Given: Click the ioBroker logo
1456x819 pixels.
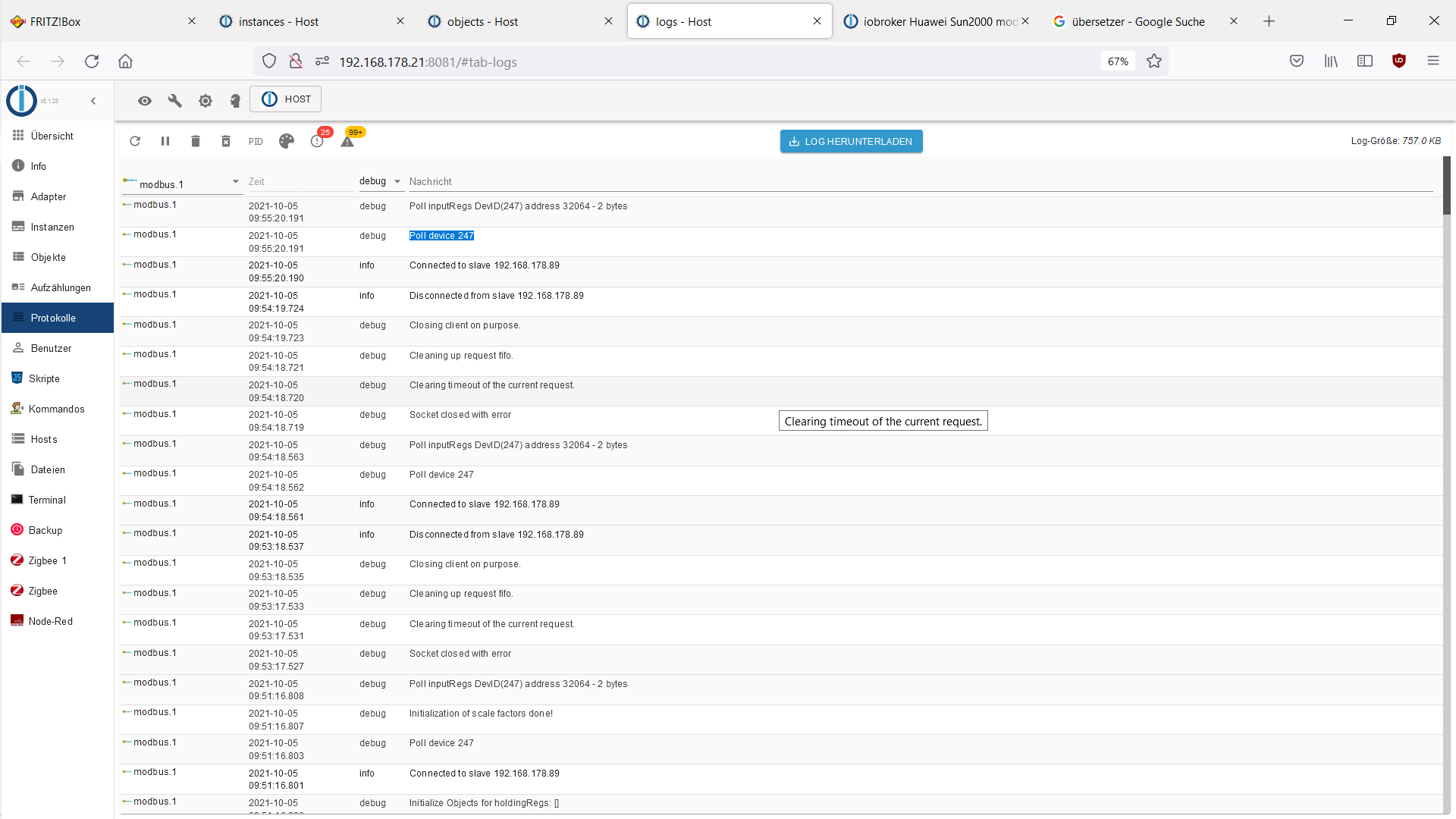Looking at the screenshot, I should click(21, 101).
